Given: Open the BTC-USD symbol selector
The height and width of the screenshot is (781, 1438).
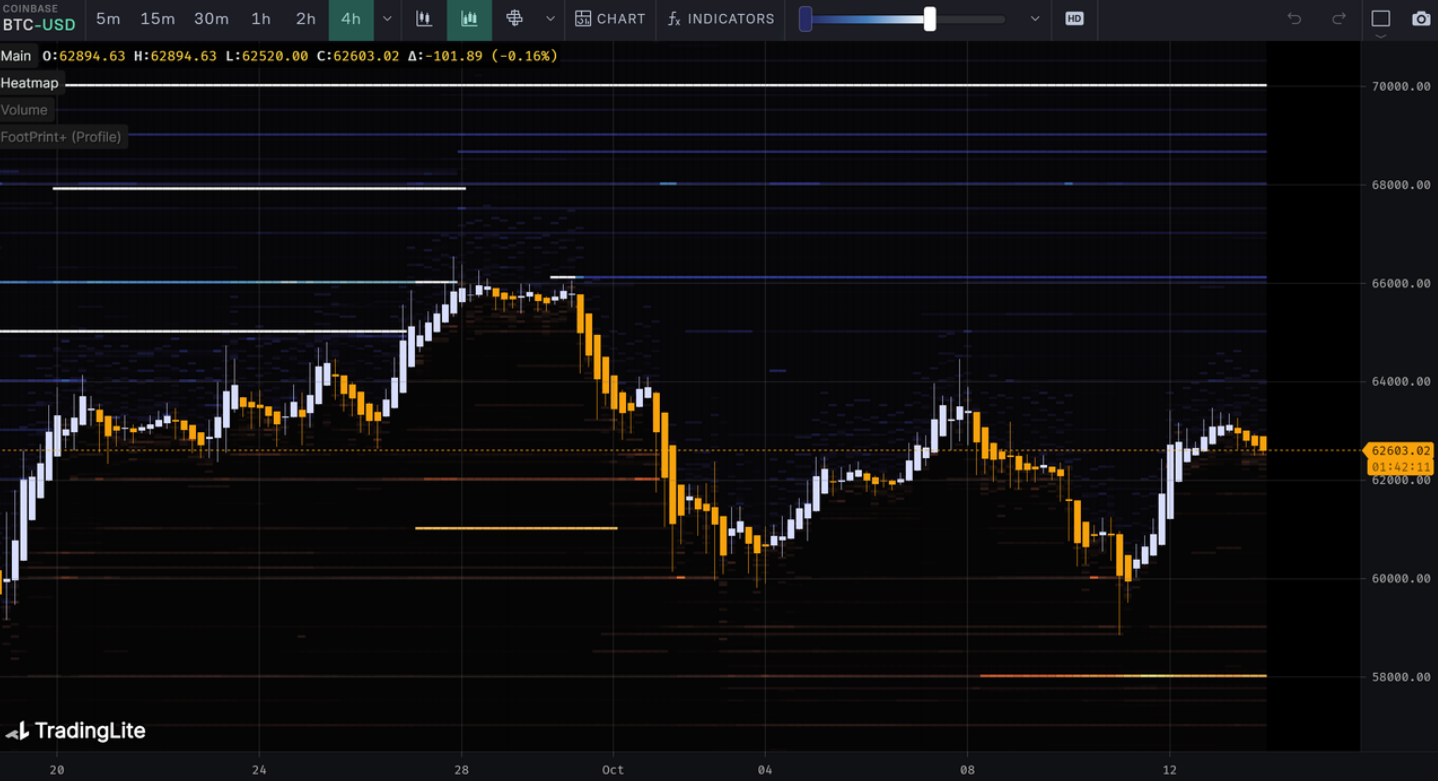Looking at the screenshot, I should click(39, 19).
